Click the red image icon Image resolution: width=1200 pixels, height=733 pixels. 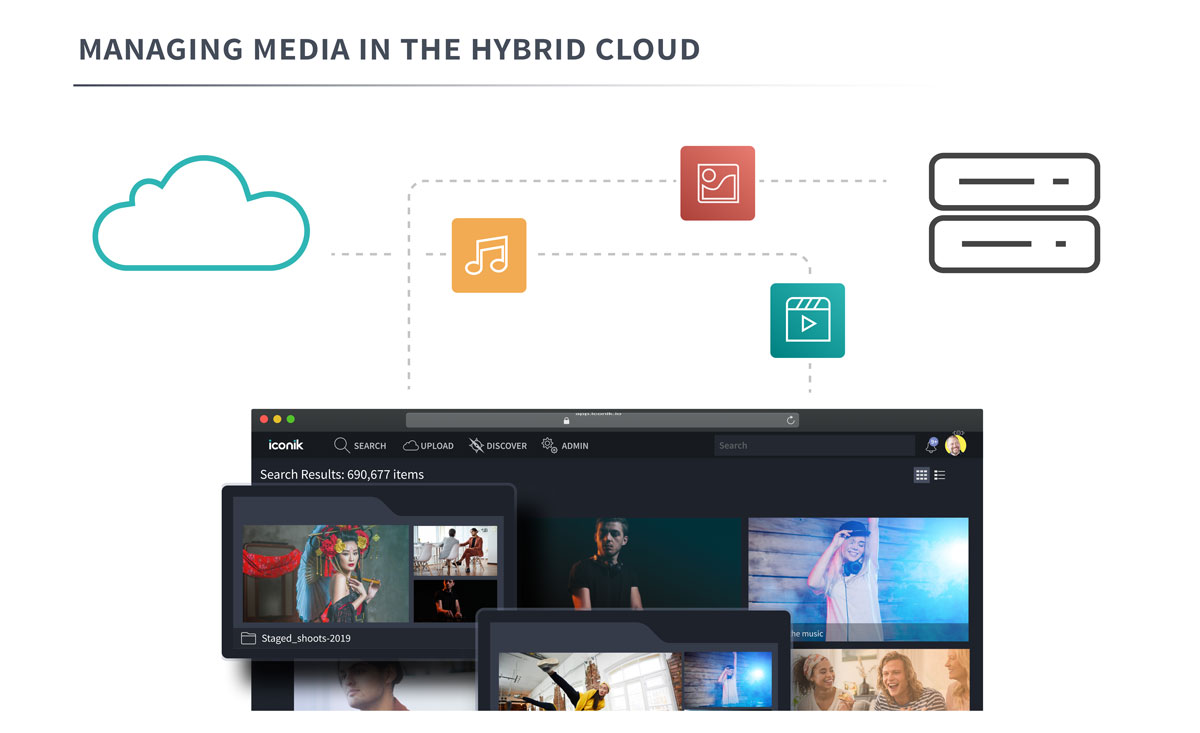(x=717, y=183)
